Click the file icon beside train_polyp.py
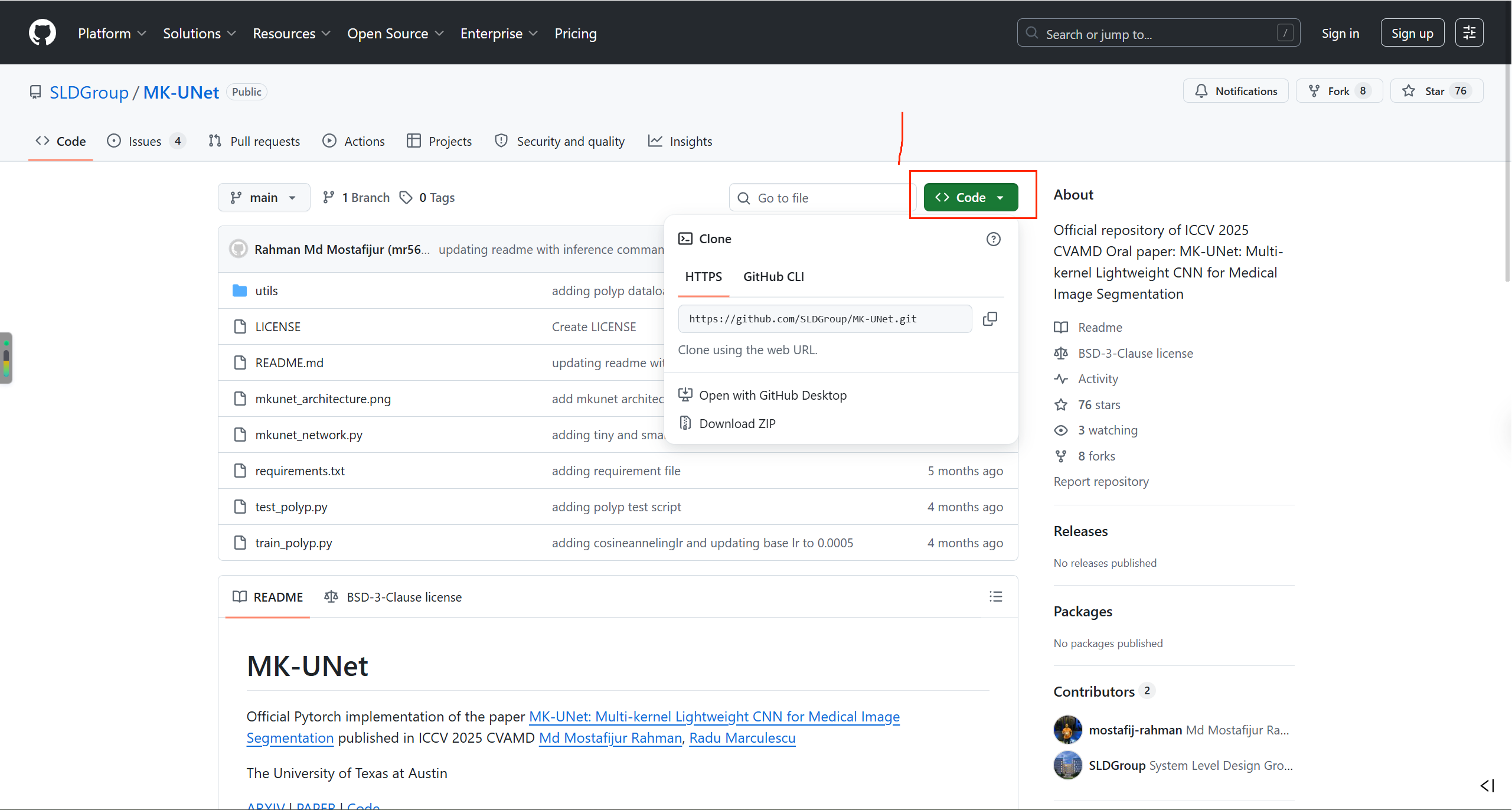Viewport: 1512px width, 810px height. click(240, 543)
